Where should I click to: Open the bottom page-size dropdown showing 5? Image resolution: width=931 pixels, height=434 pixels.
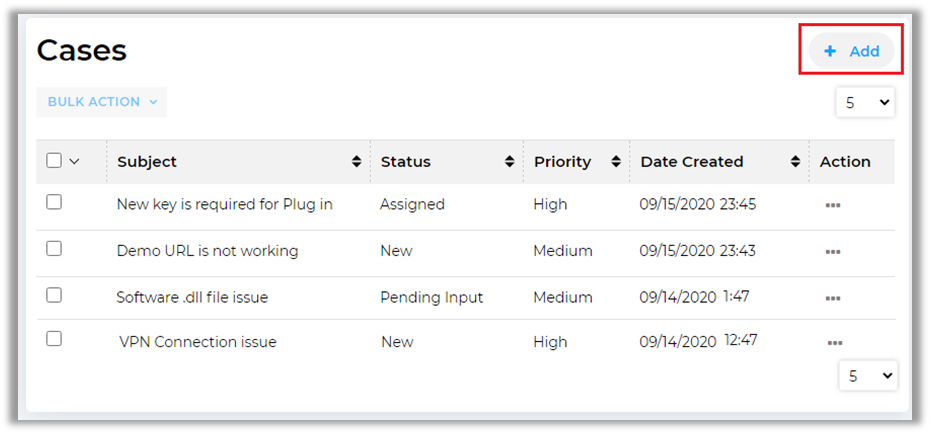[x=867, y=376]
